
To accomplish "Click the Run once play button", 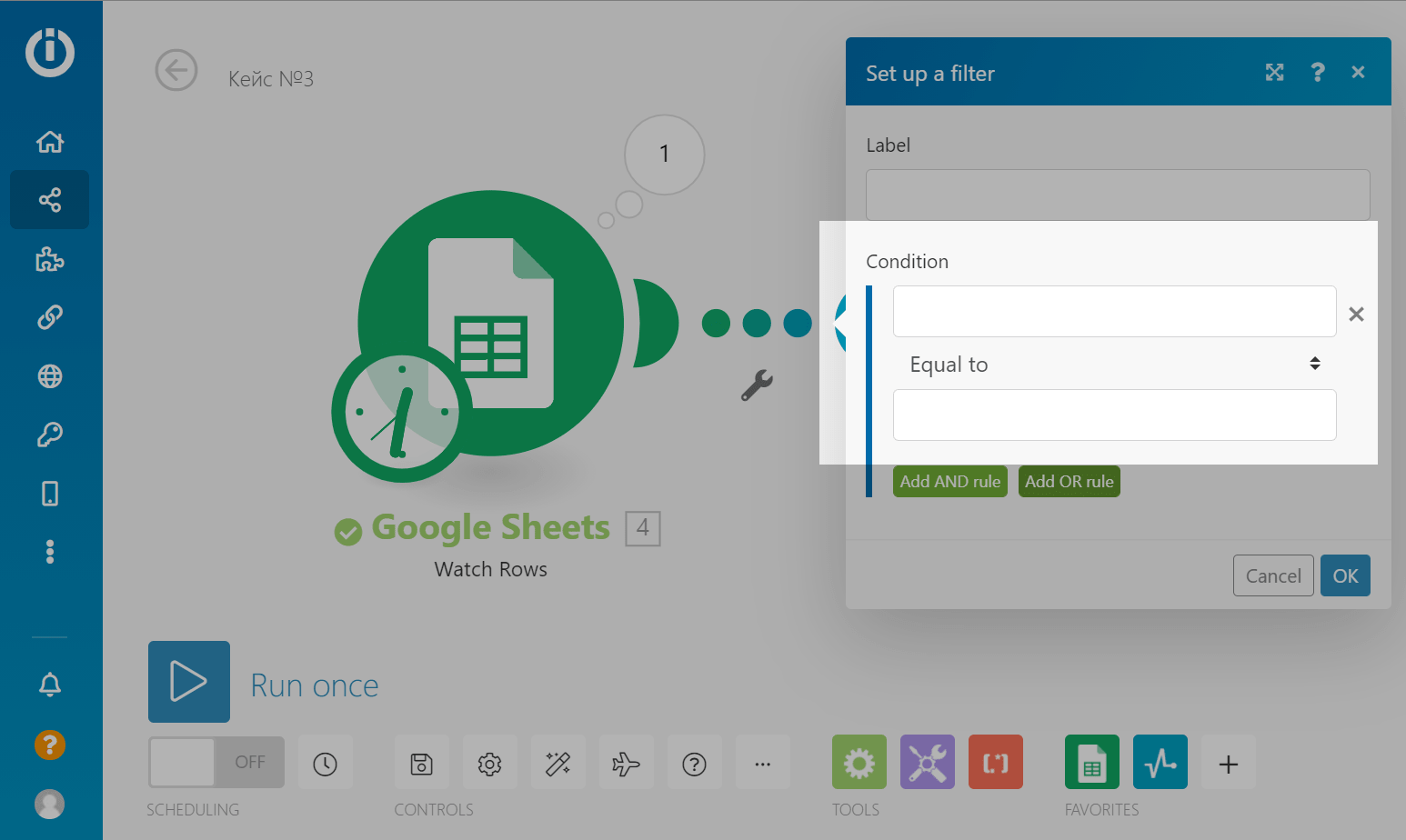I will tap(189, 682).
